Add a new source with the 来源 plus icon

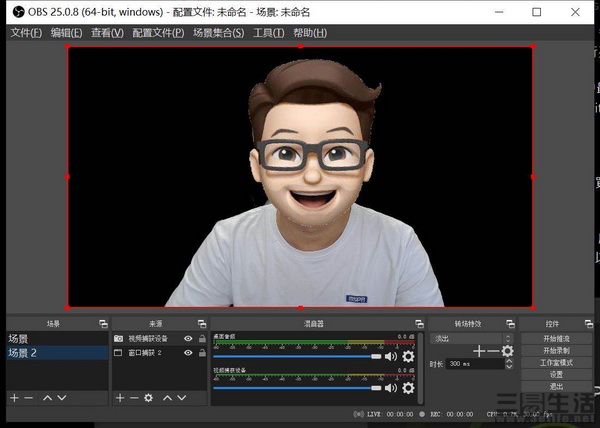click(x=120, y=398)
